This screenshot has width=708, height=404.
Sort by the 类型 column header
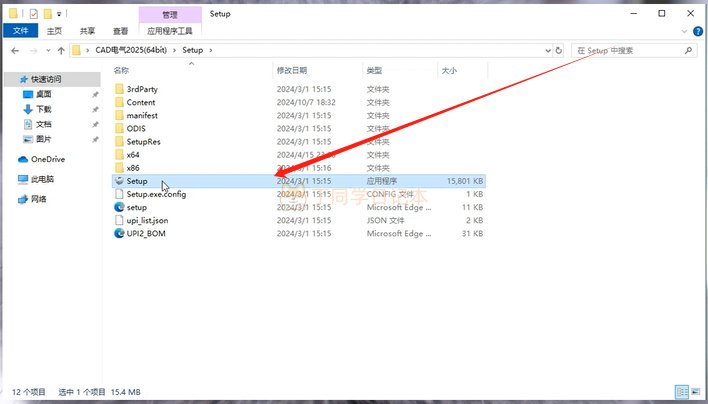click(374, 70)
